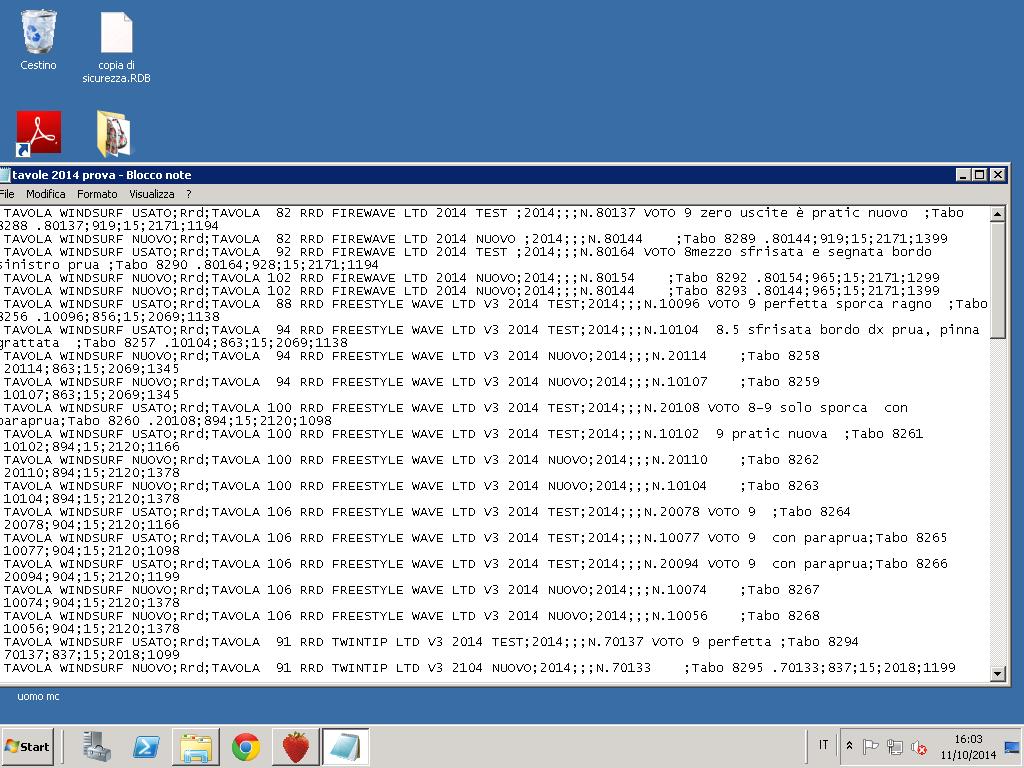Click the Start button

point(27,746)
